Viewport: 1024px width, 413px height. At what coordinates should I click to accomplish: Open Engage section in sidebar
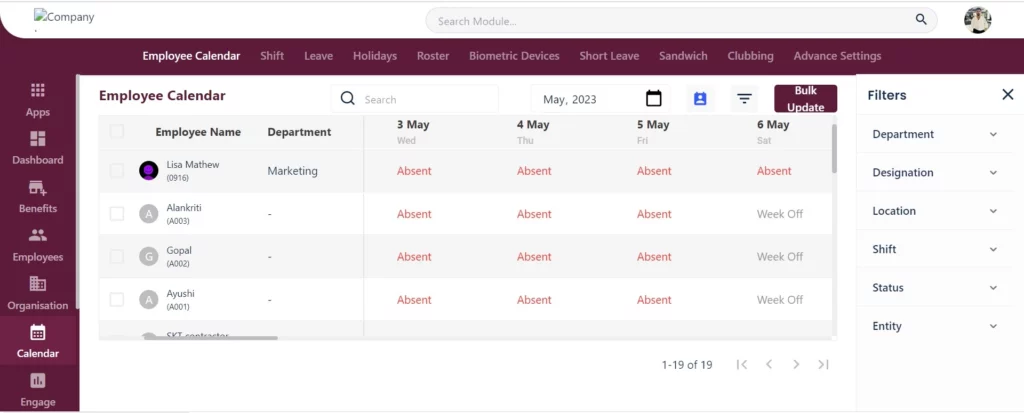click(38, 390)
